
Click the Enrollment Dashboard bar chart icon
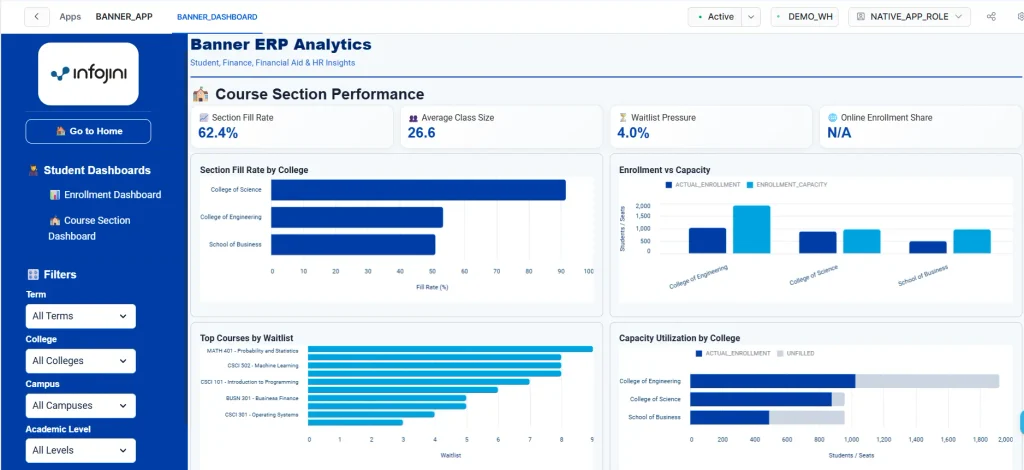coord(55,195)
